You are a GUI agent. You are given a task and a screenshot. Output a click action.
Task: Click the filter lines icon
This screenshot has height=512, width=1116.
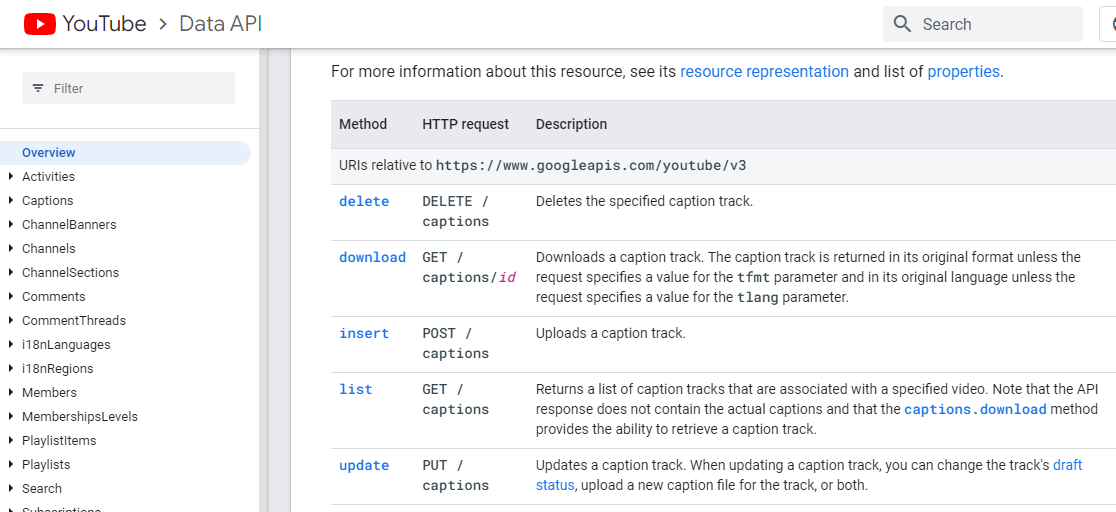coord(38,88)
